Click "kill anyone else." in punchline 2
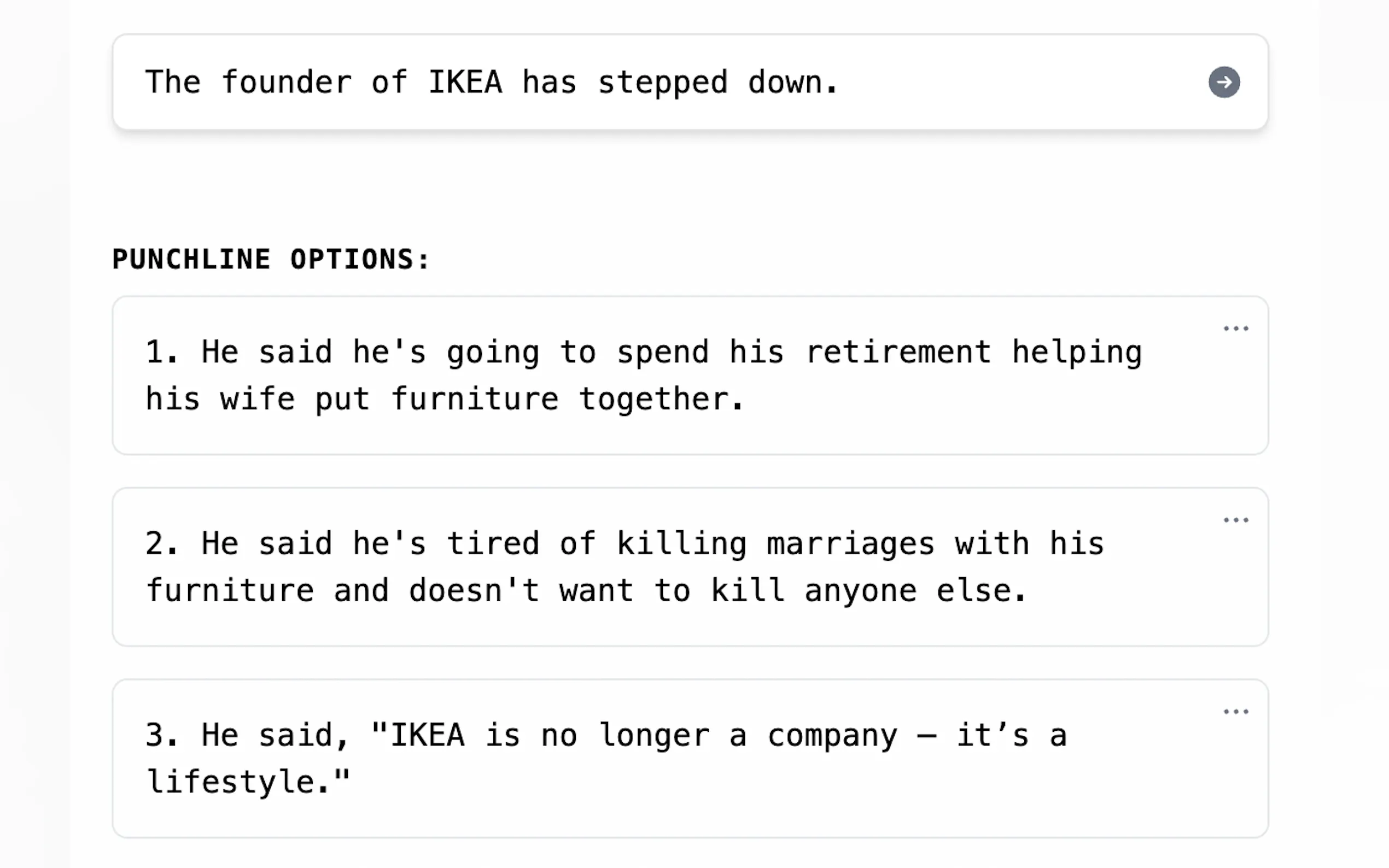 (868, 591)
